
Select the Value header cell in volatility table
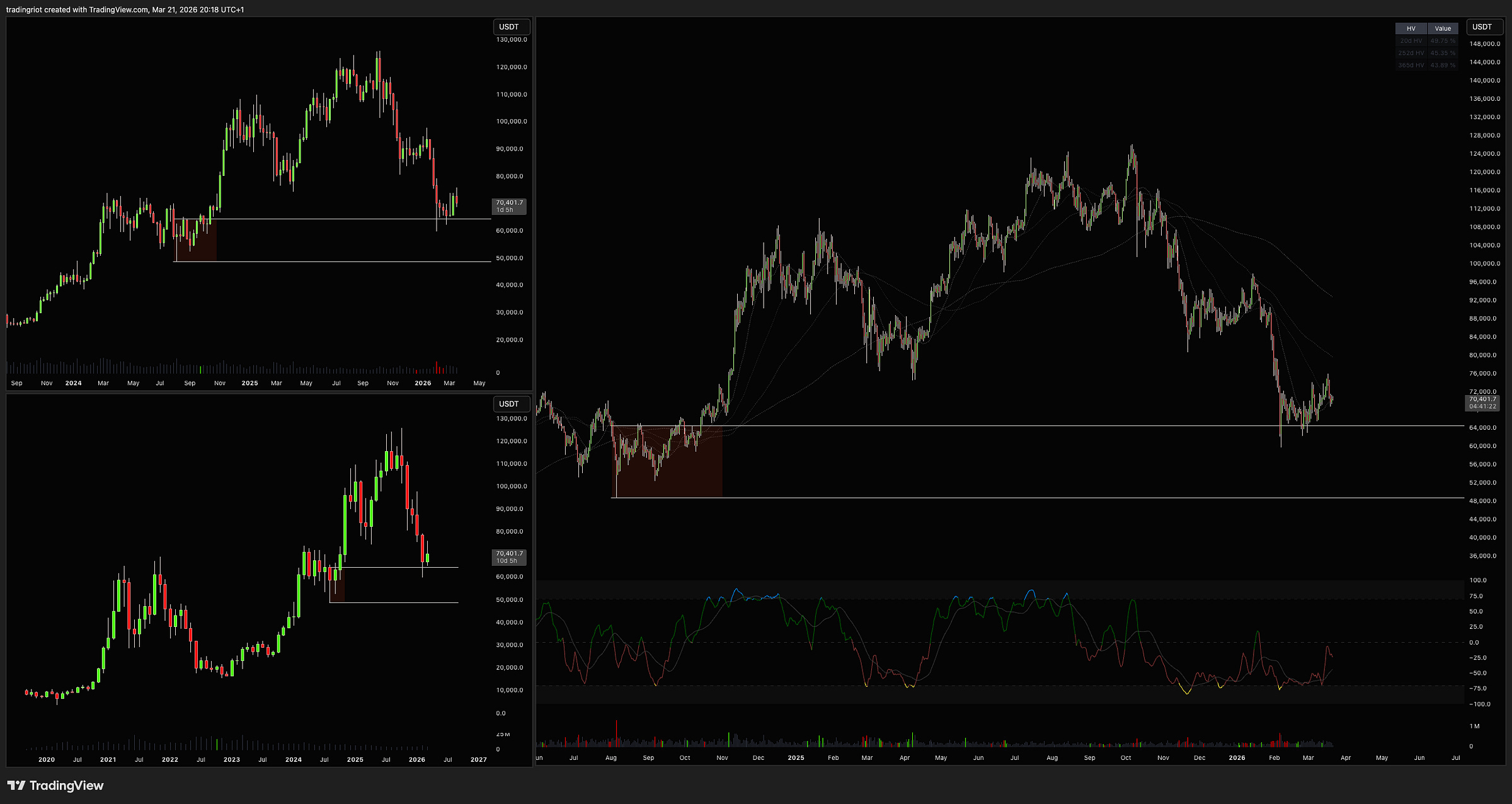click(1443, 28)
